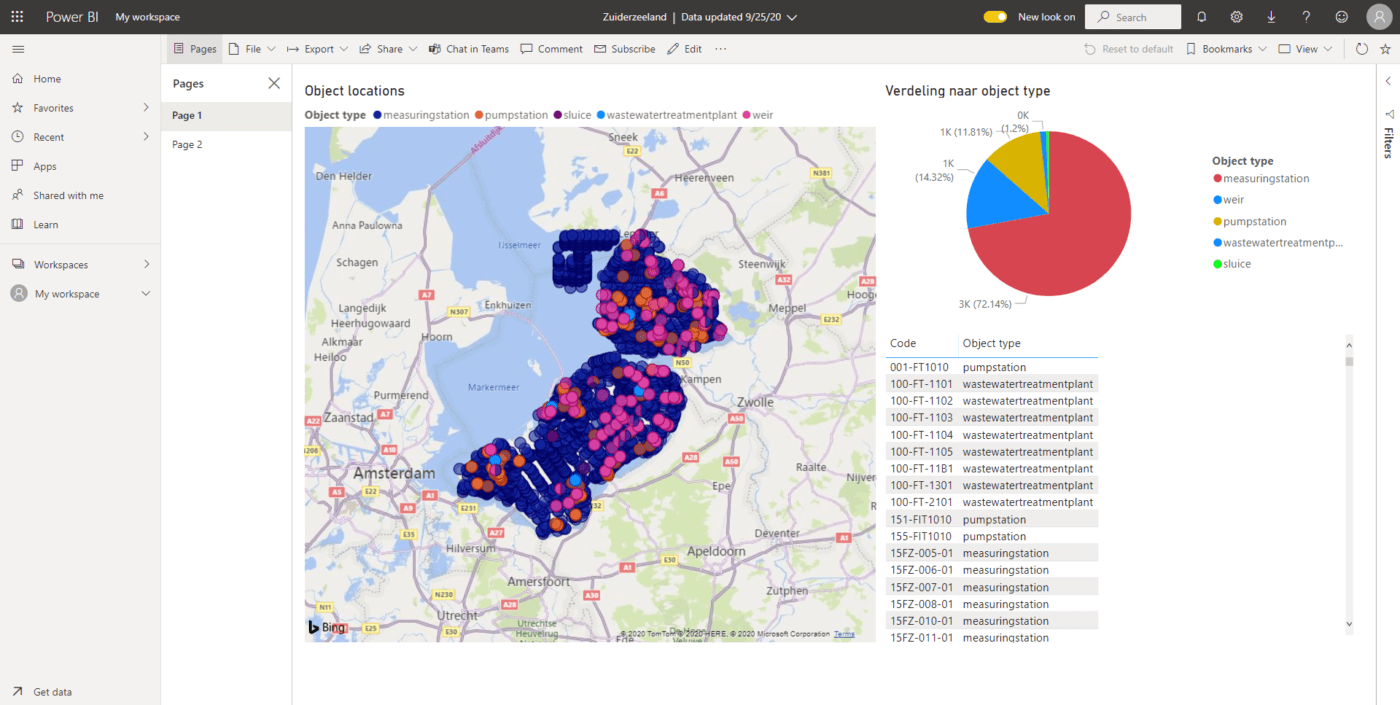Click Edit report
1400x705 pixels.
click(684, 49)
